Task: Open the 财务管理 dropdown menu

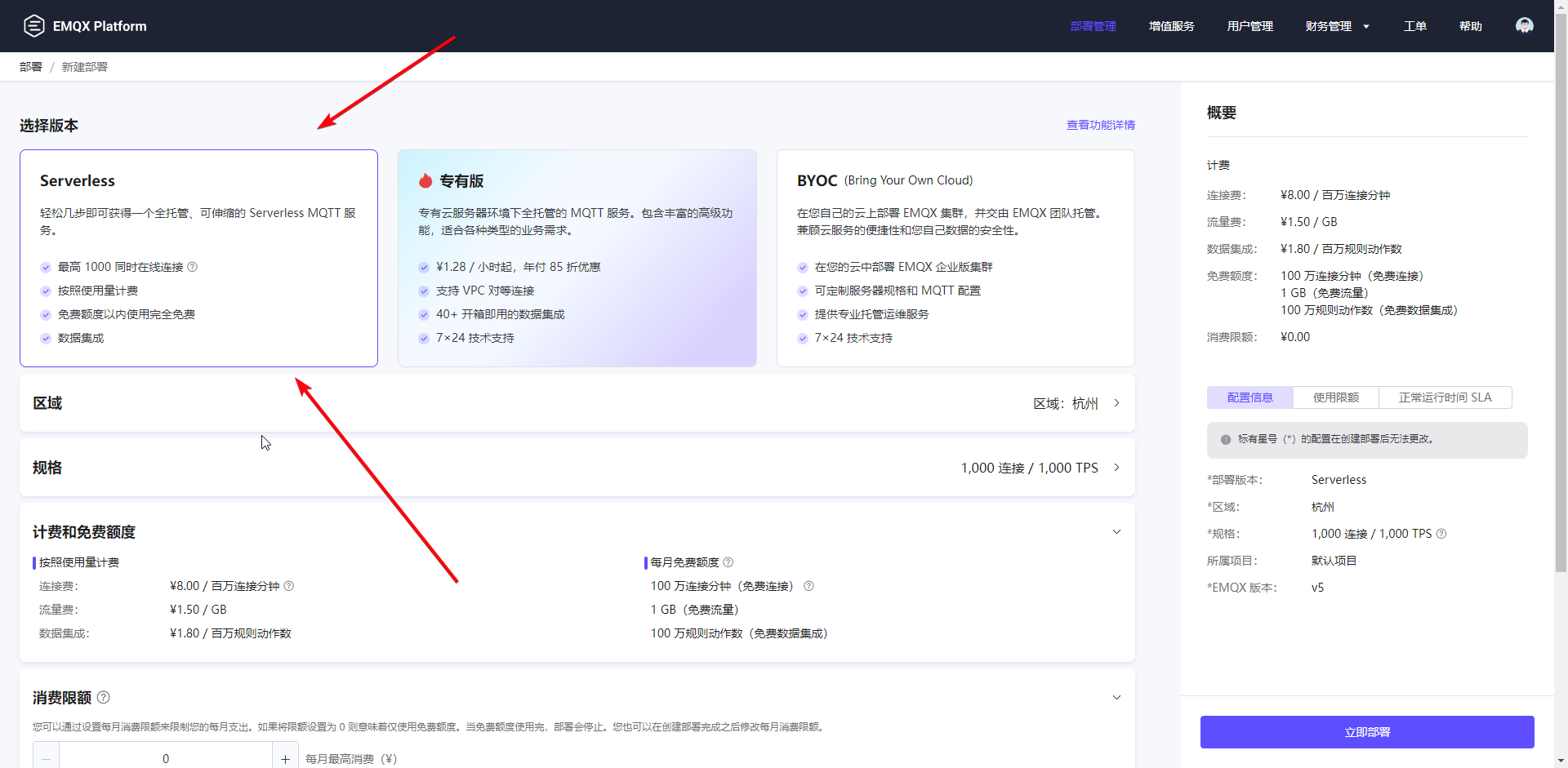Action: [x=1337, y=26]
